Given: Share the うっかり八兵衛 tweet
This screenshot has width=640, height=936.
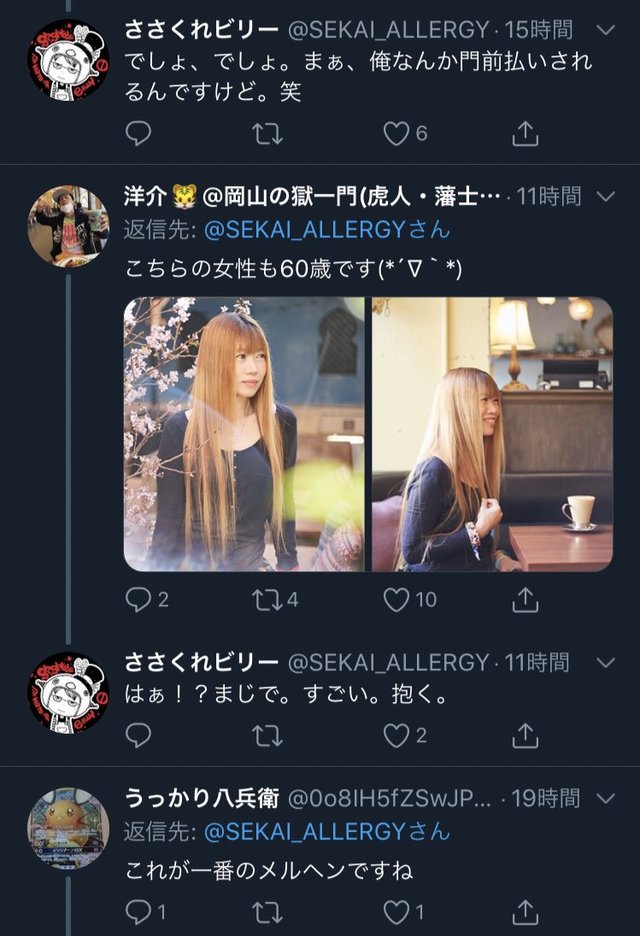Looking at the screenshot, I should (525, 912).
